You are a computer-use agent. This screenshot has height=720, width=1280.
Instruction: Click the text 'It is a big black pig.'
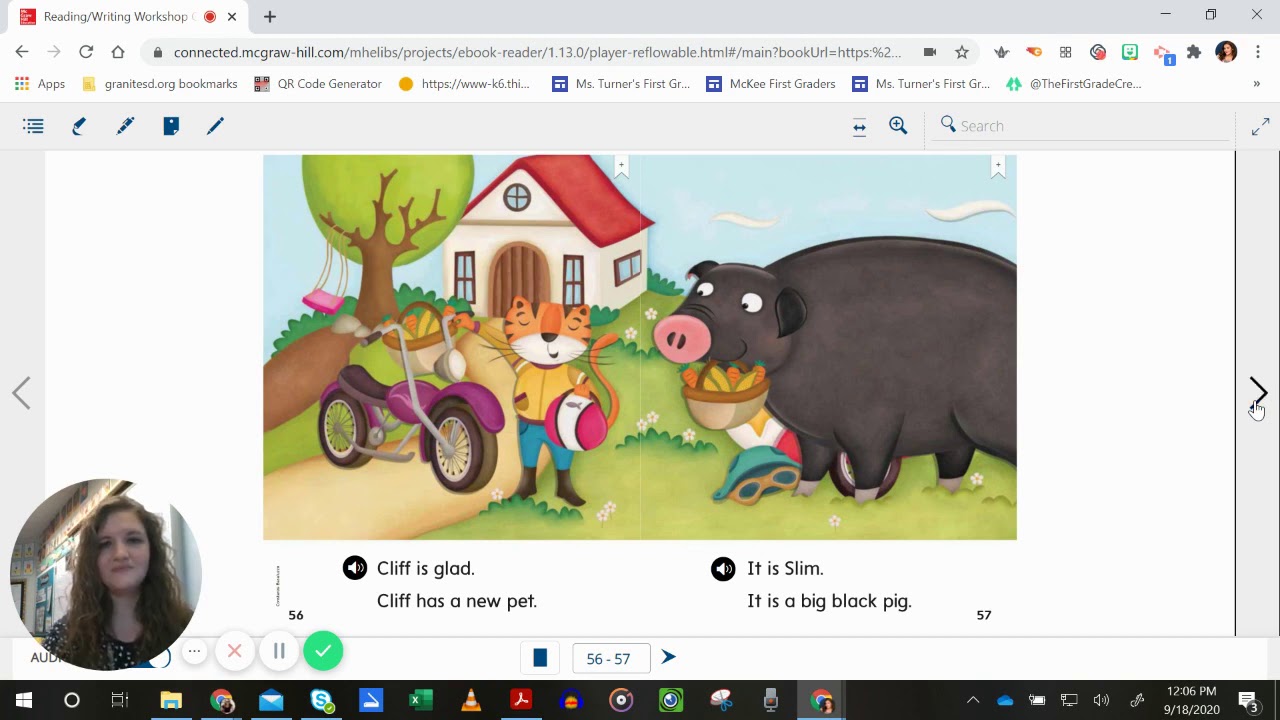(x=829, y=601)
